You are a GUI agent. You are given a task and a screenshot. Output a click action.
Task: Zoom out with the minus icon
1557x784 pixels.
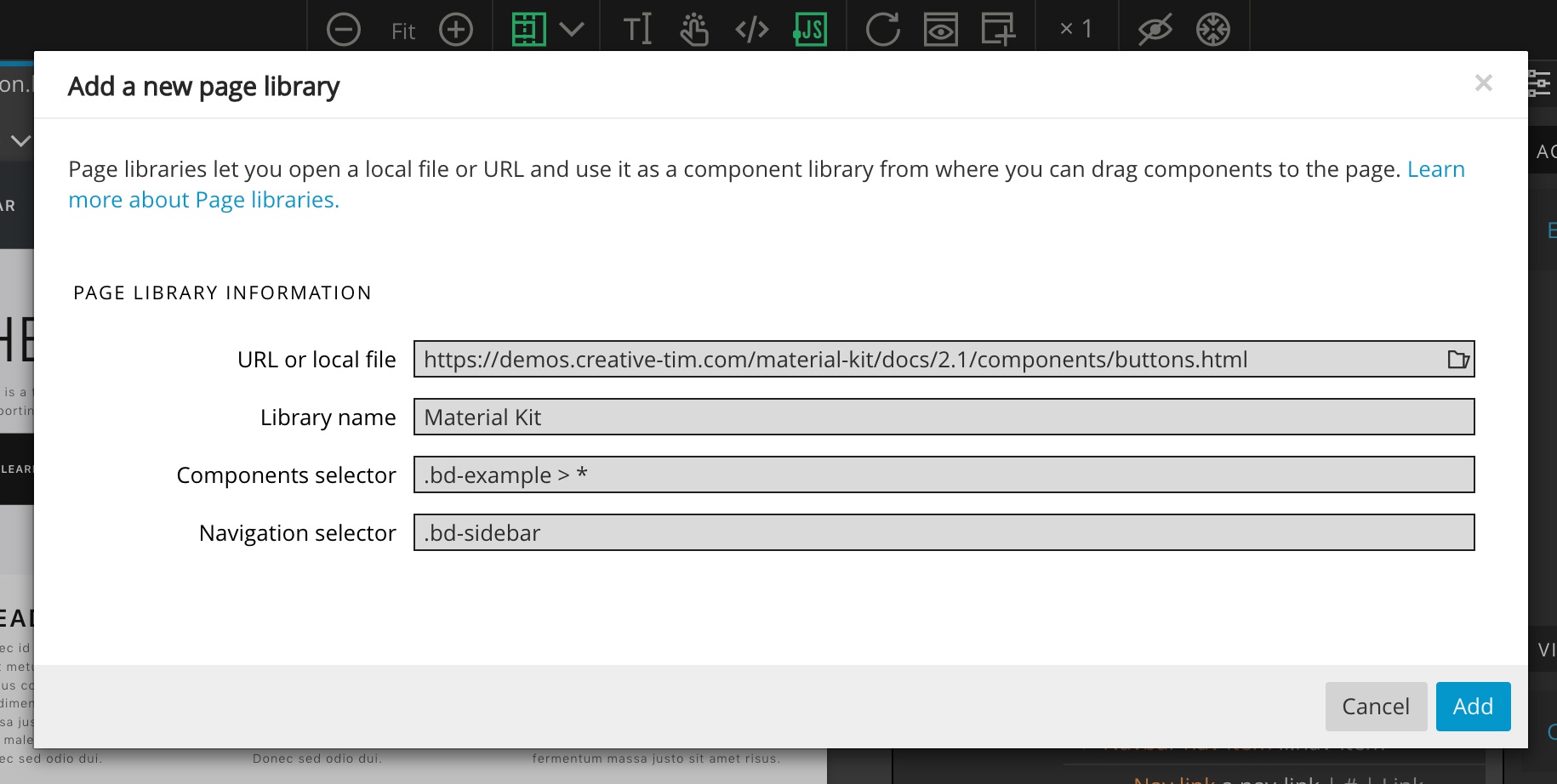(344, 30)
